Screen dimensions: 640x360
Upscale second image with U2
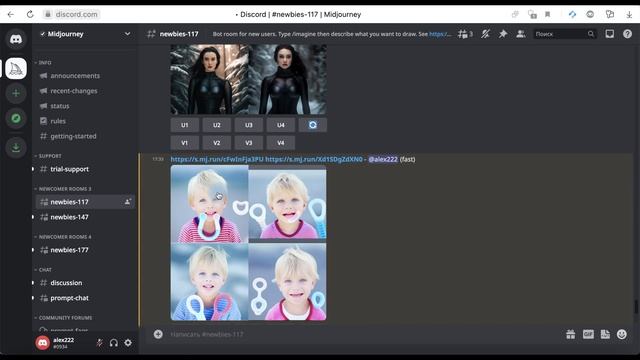pyautogui.click(x=217, y=125)
